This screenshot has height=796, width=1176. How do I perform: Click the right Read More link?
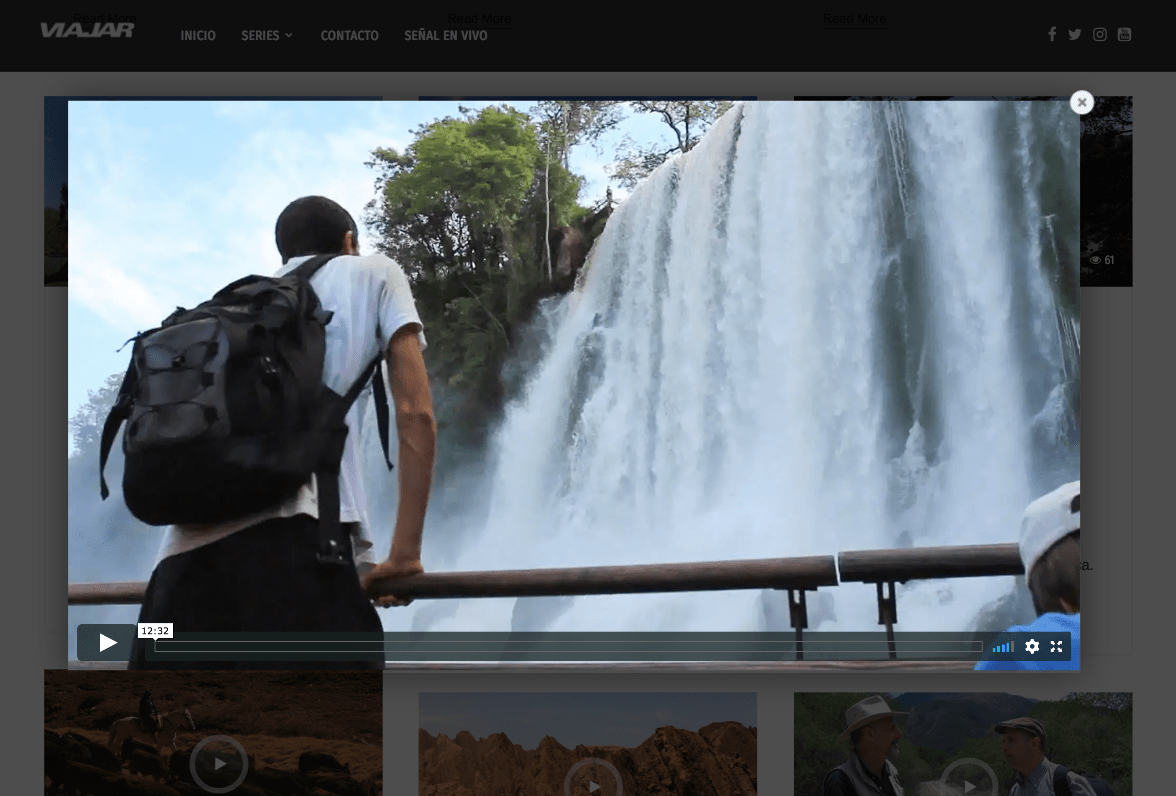pyautogui.click(x=854, y=19)
